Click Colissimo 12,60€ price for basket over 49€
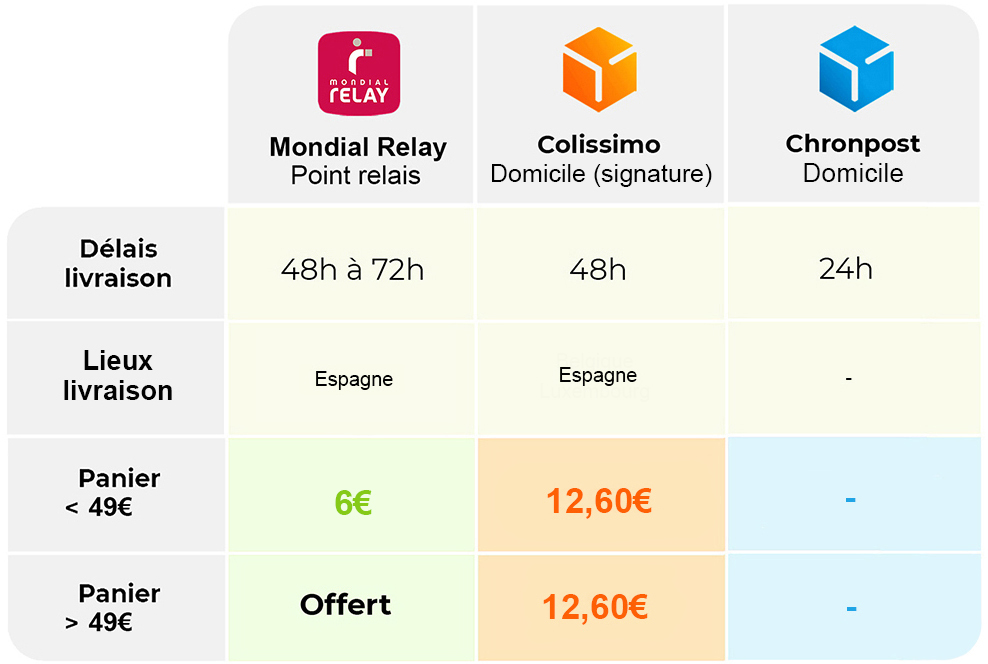This screenshot has height=664, width=988. (595, 606)
